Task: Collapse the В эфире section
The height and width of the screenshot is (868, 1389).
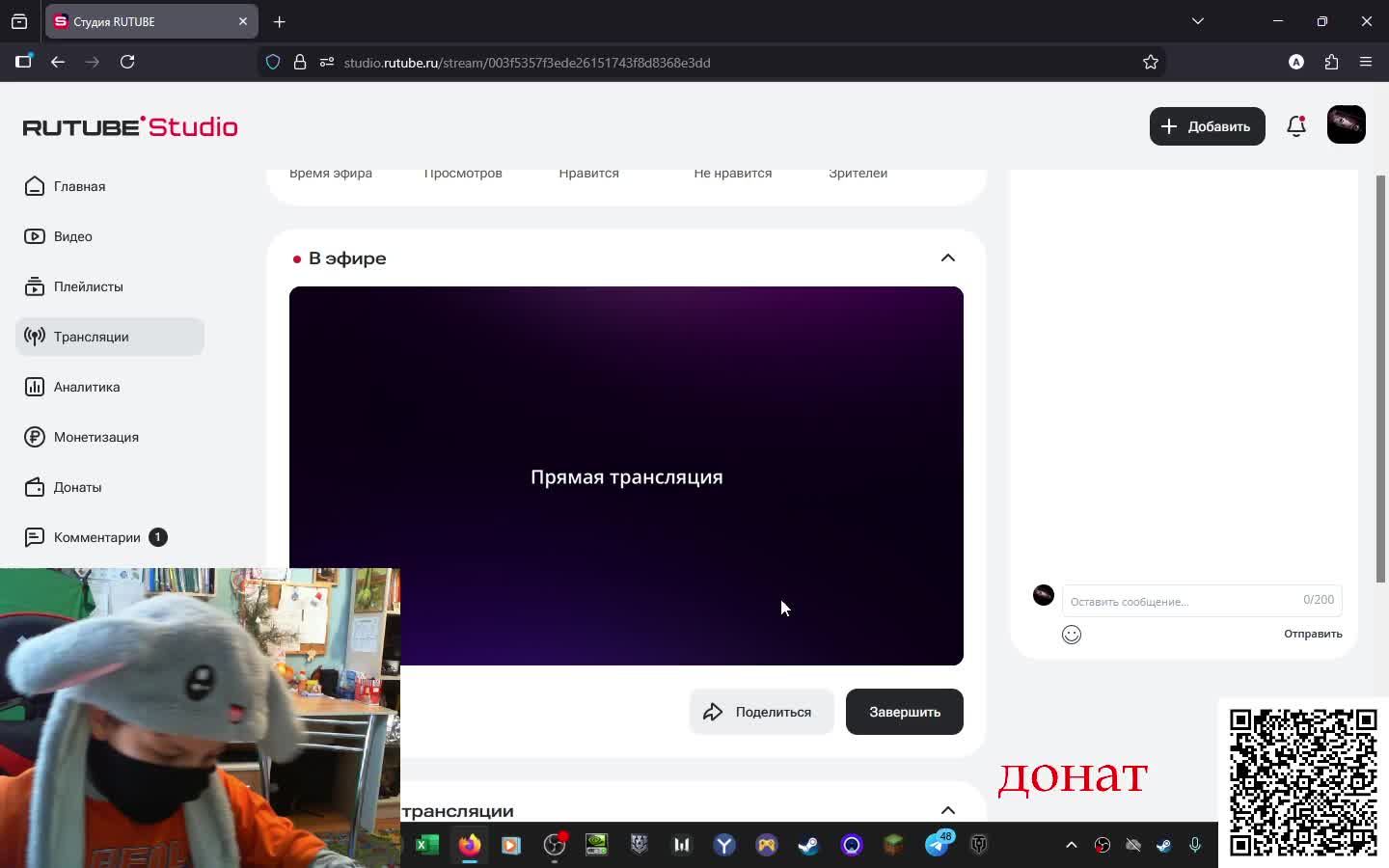Action: tap(948, 258)
